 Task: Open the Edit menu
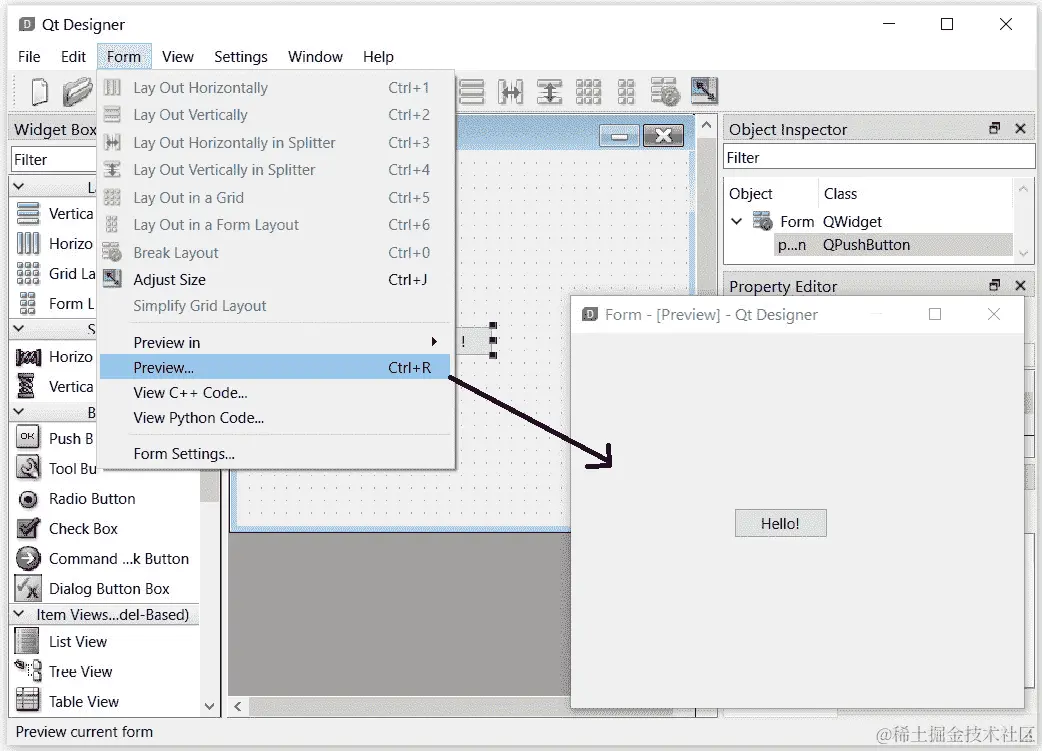pyautogui.click(x=73, y=56)
